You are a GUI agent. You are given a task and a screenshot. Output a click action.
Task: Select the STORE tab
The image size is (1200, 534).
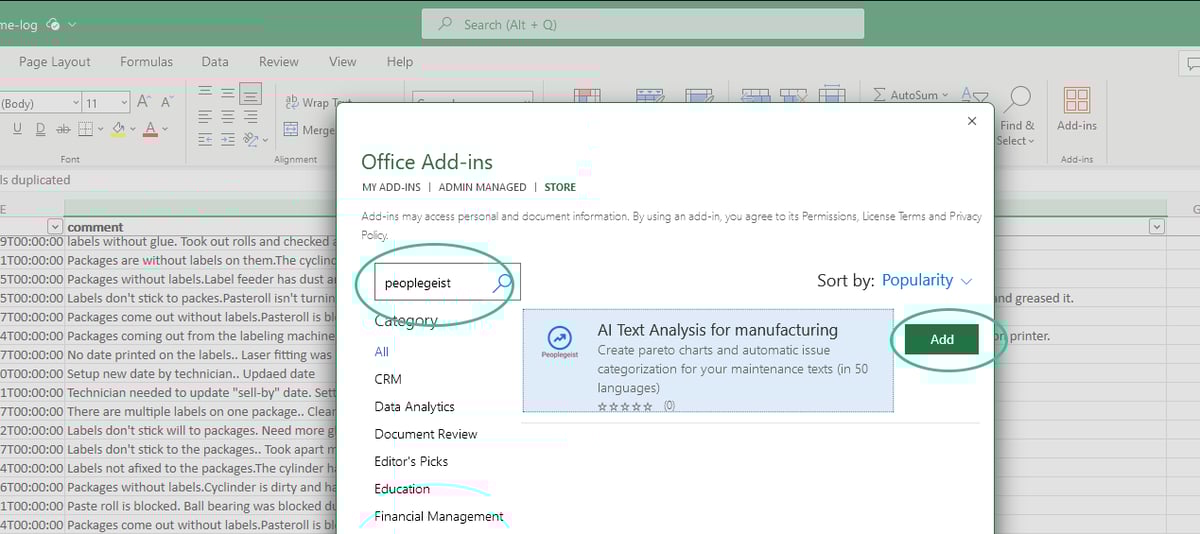pyautogui.click(x=560, y=187)
